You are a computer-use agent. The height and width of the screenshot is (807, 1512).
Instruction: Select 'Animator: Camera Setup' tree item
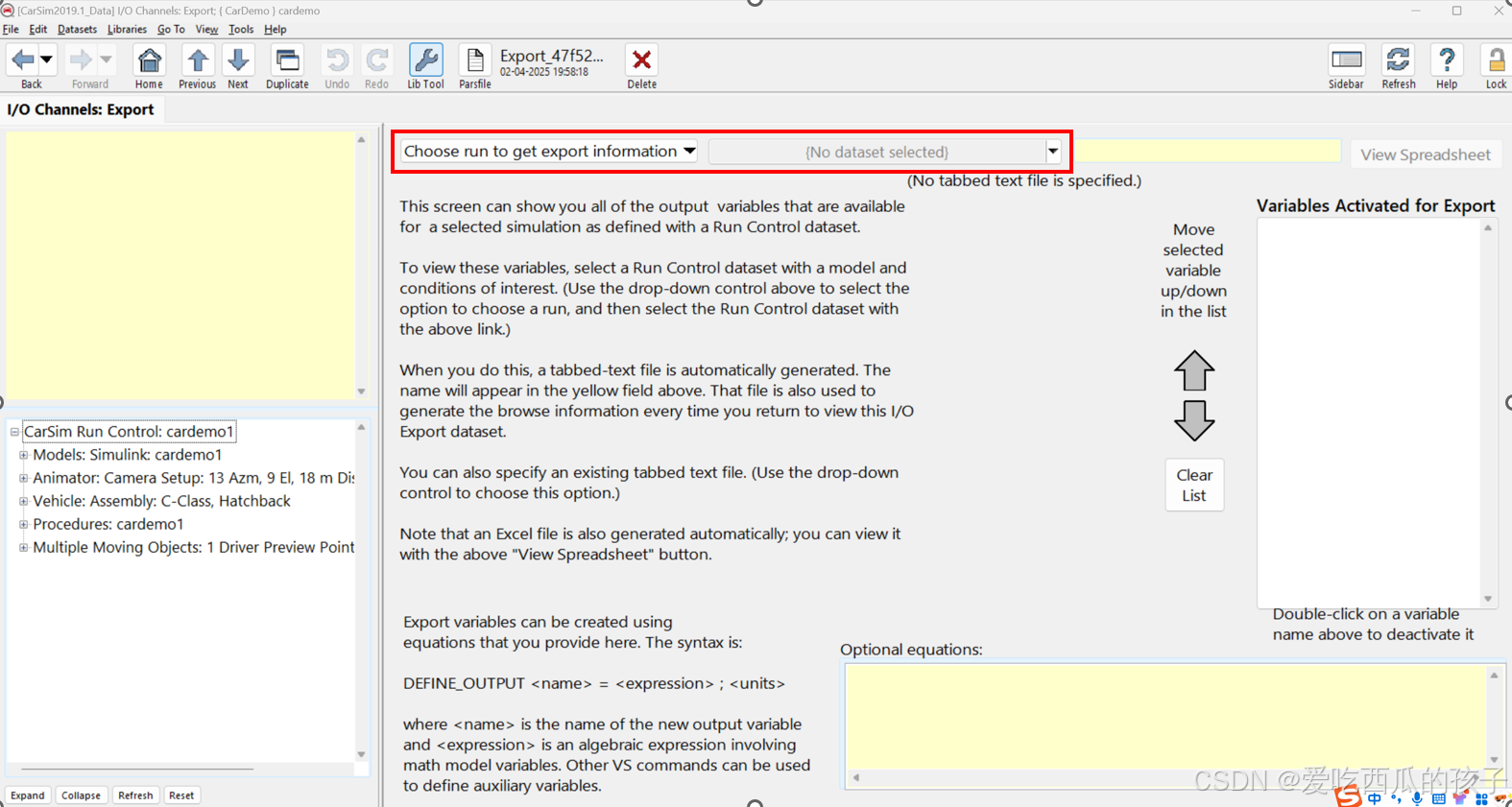[x=194, y=478]
